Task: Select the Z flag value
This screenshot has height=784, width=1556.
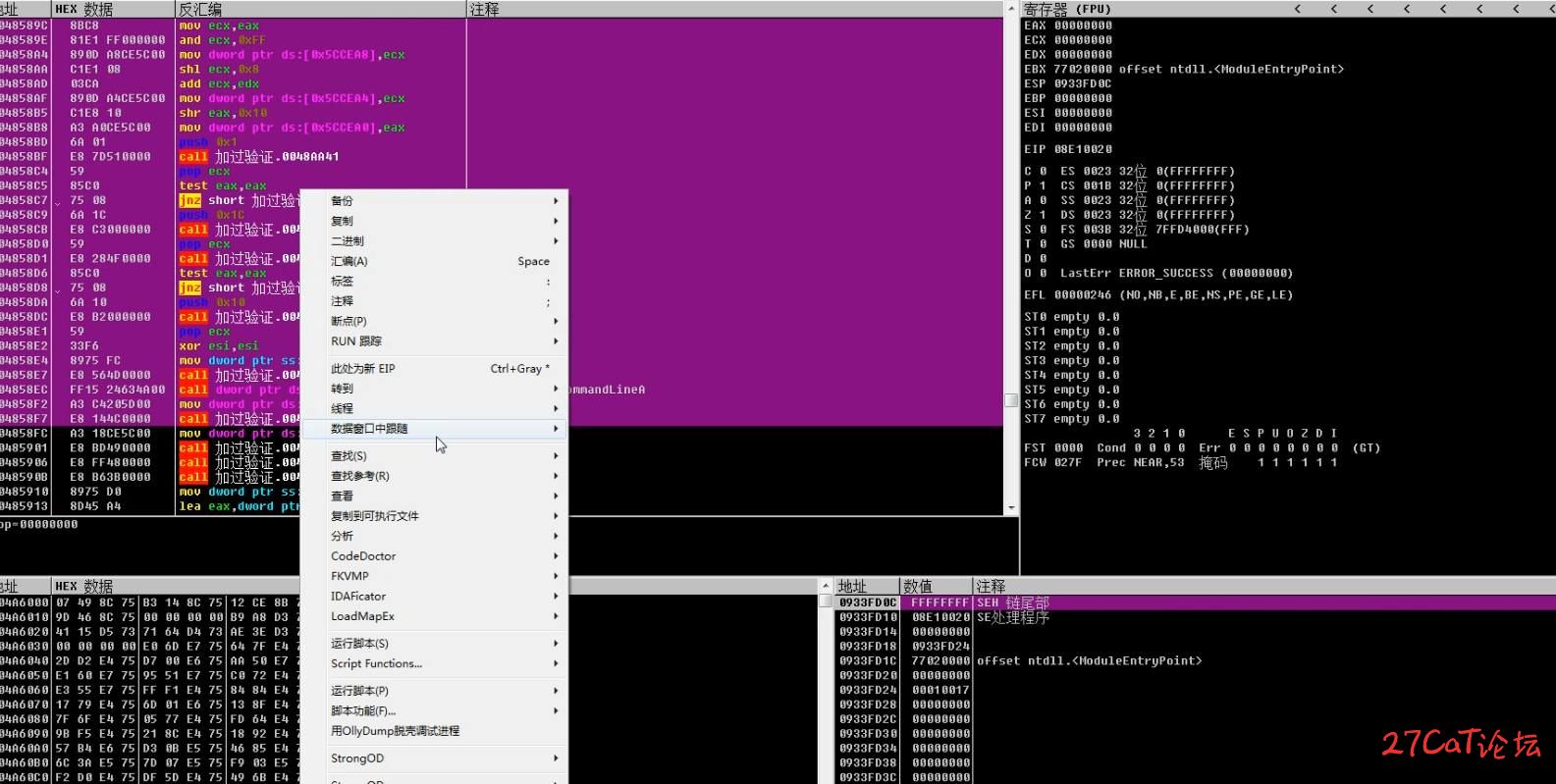Action: point(1044,215)
